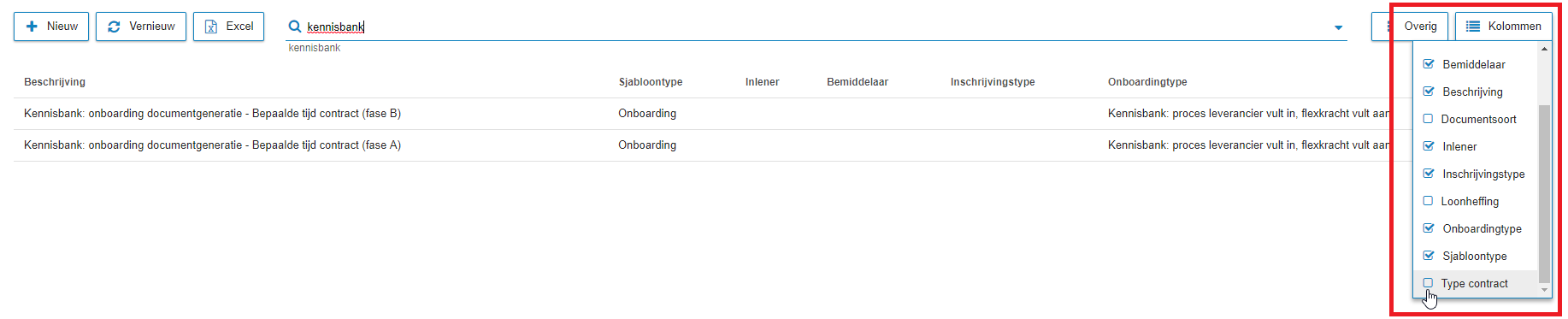Click the column list scroll-down arrow
This screenshot has width=1568, height=319.
(1544, 291)
